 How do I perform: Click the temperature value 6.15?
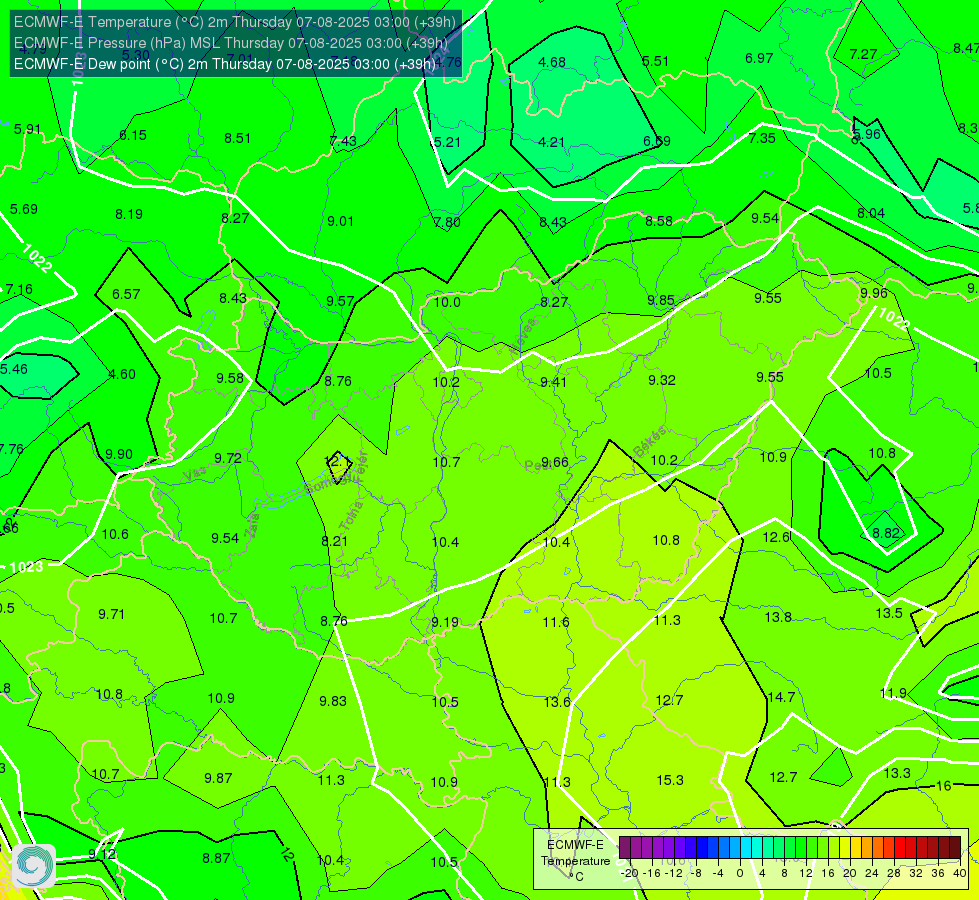133,135
